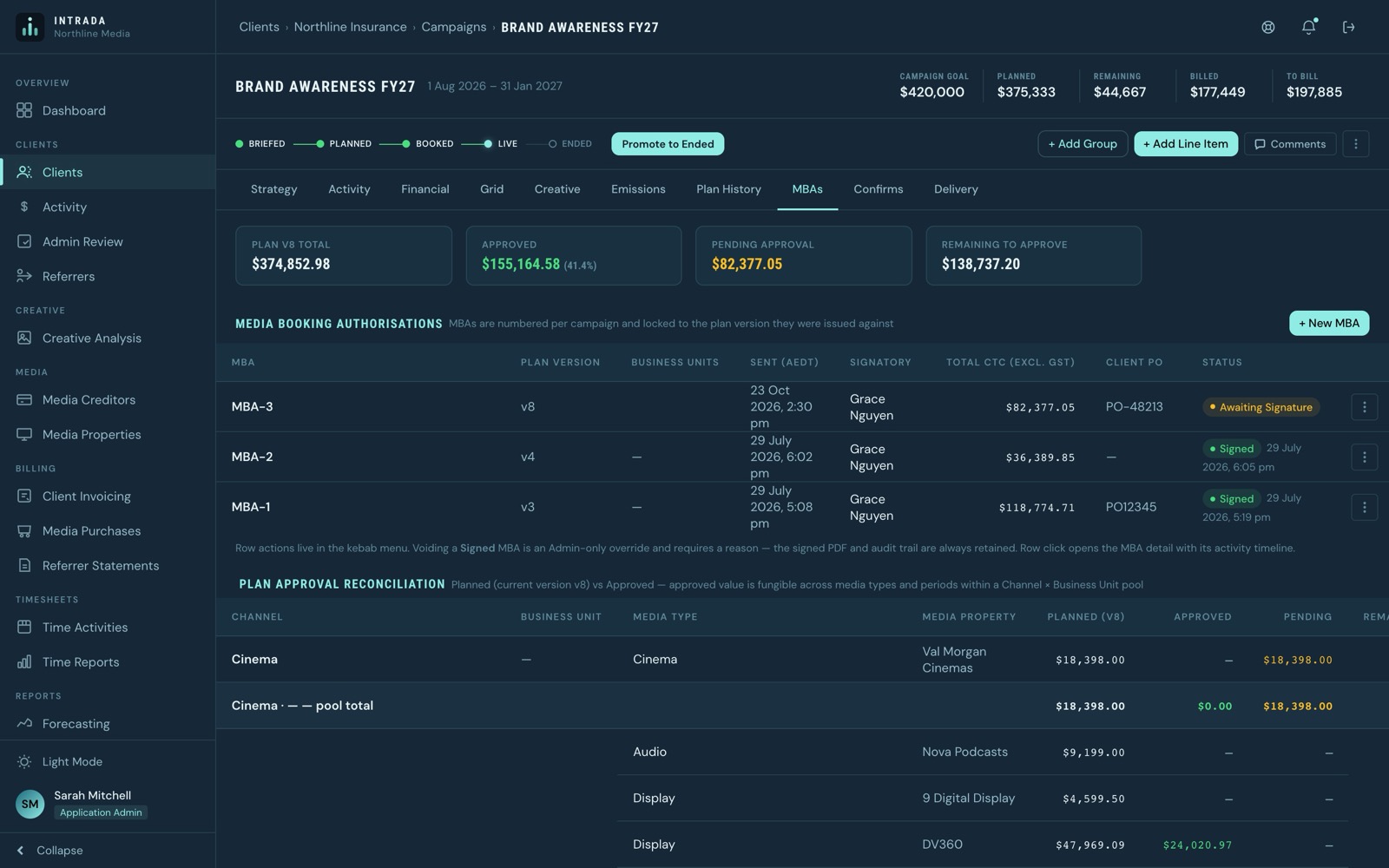
Task: Switch to the Strategy tab
Action: (273, 189)
